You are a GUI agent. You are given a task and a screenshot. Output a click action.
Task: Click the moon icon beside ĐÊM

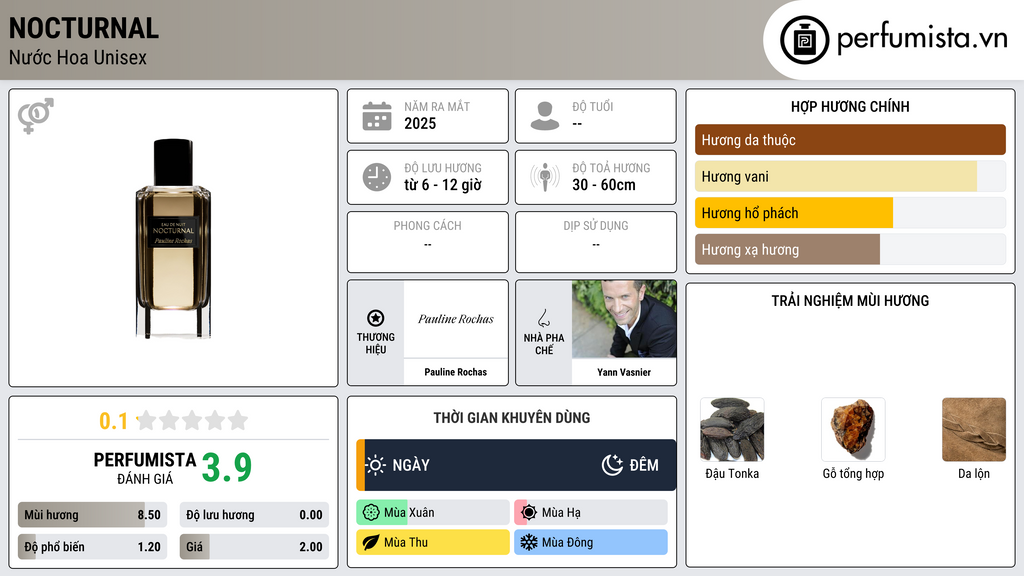(x=613, y=465)
